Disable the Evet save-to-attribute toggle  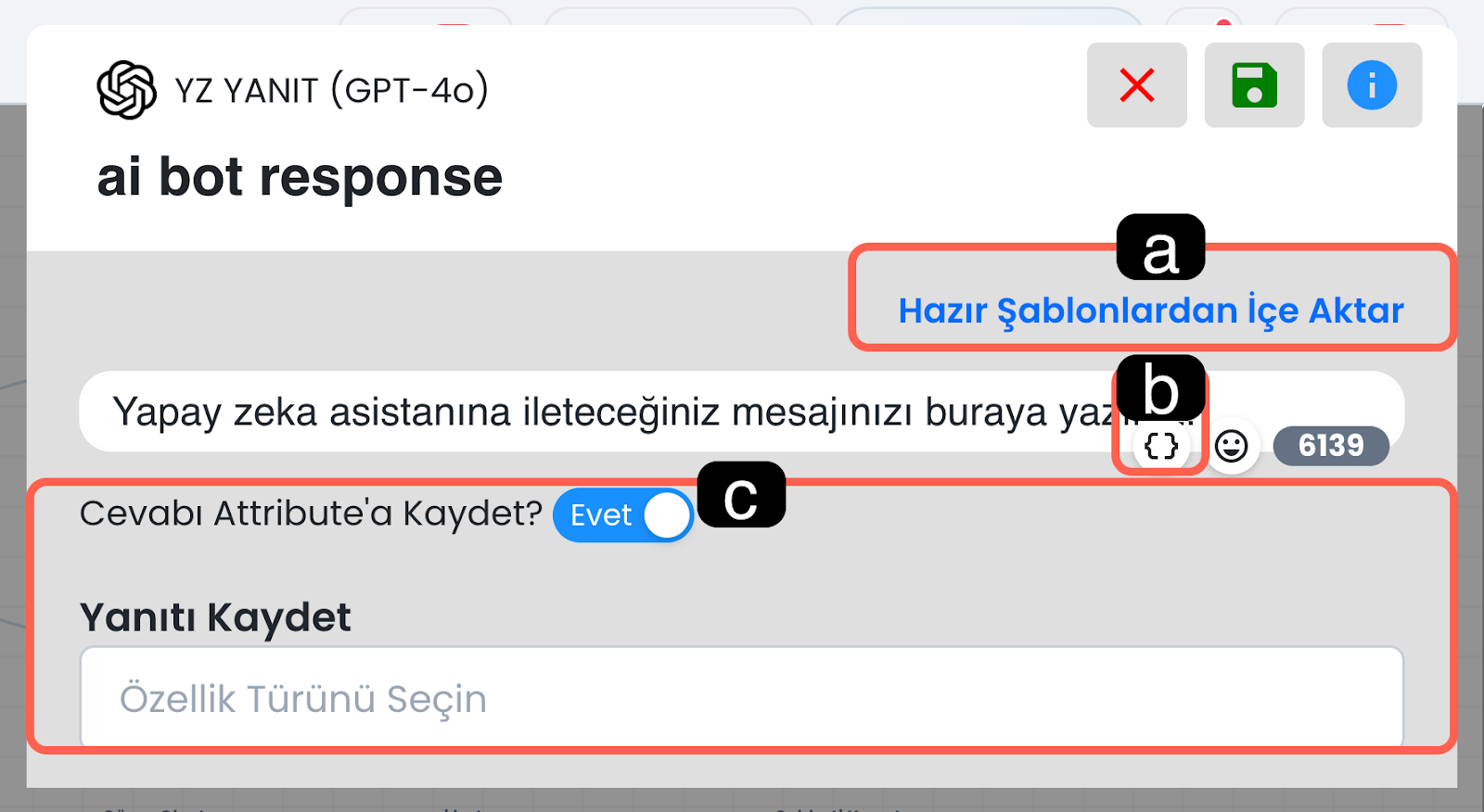[622, 515]
